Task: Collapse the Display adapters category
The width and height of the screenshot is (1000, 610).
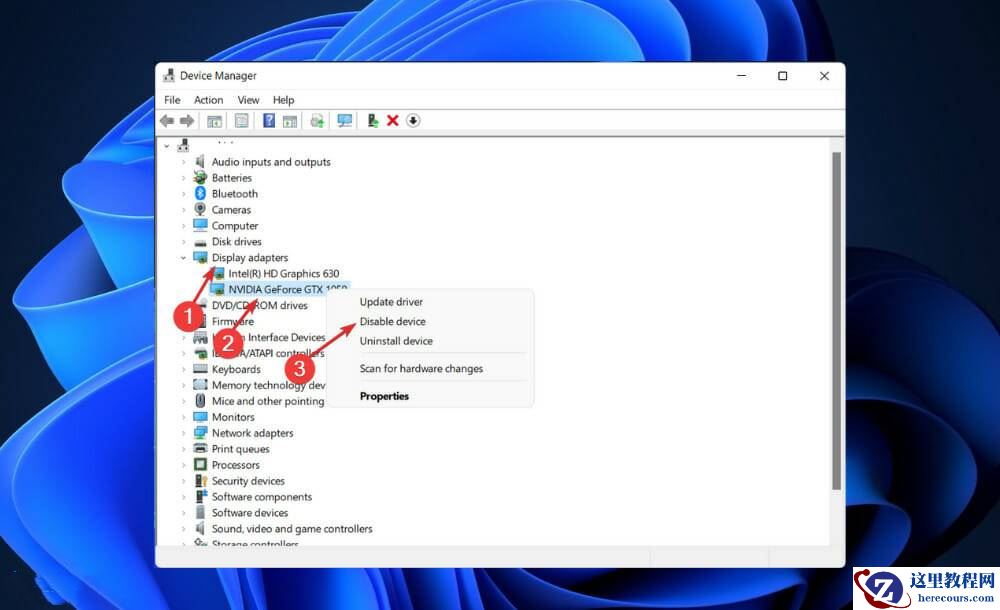Action: (x=184, y=257)
